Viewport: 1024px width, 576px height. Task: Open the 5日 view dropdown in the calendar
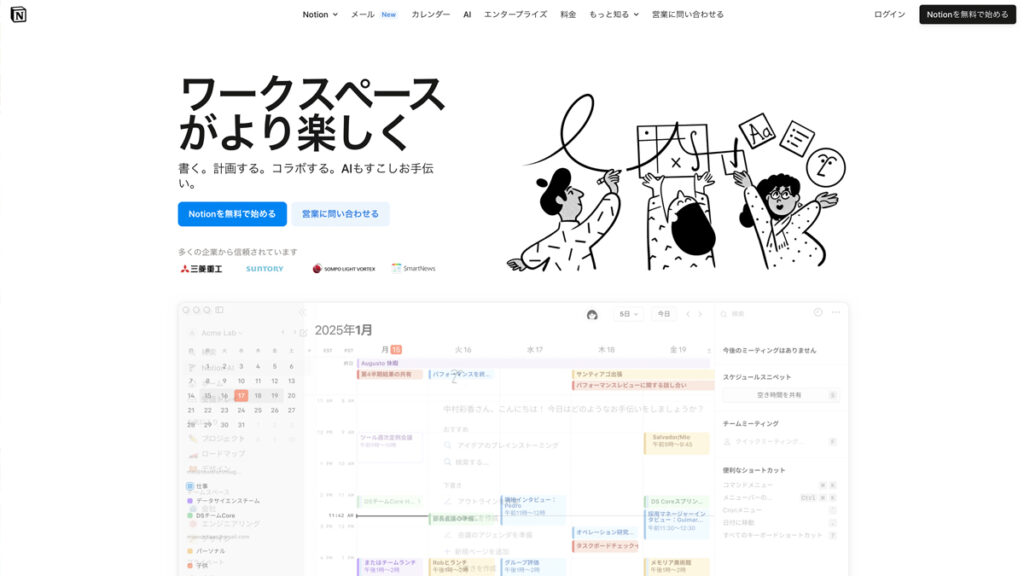628,314
